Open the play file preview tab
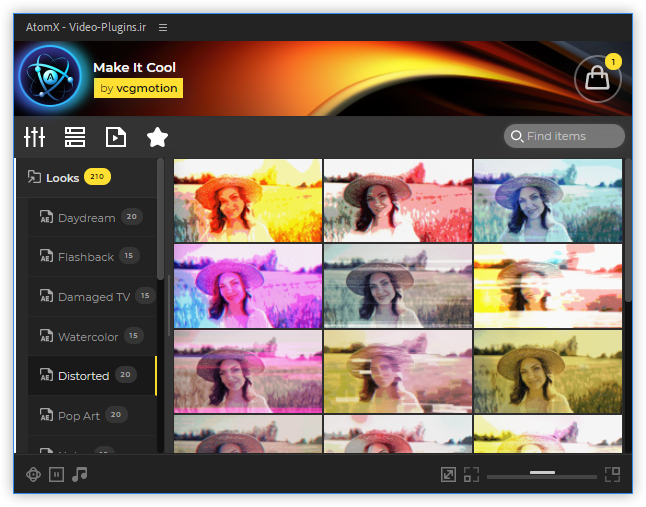This screenshot has width=646, height=507. [116, 137]
